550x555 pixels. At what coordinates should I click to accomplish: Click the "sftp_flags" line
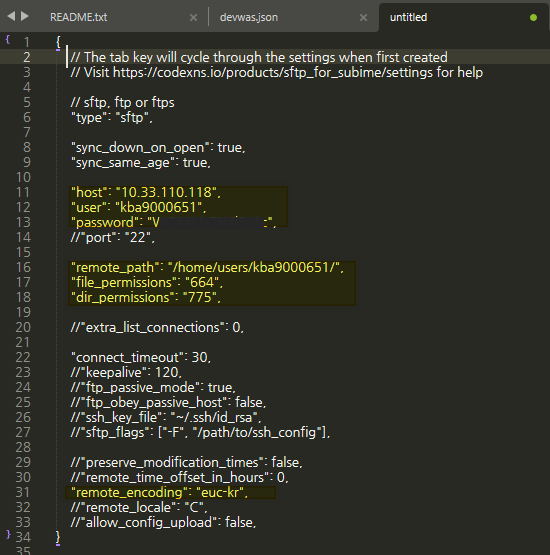tap(200, 432)
